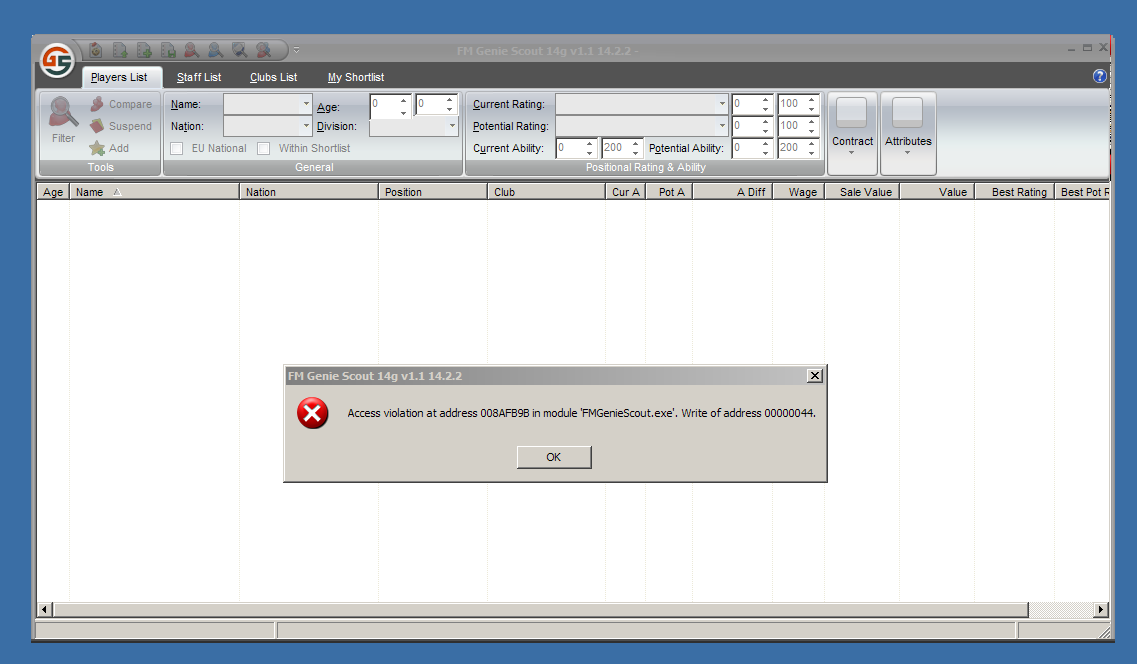
Task: Toggle the Within Shortlist checkbox
Action: (x=263, y=149)
